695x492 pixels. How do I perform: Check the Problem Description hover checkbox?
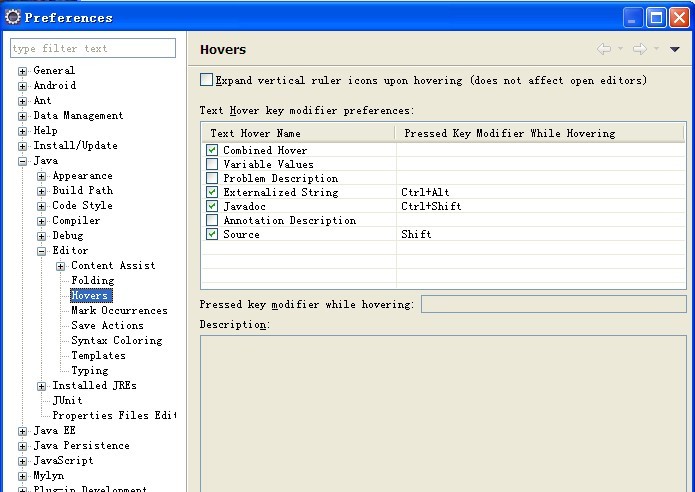212,178
